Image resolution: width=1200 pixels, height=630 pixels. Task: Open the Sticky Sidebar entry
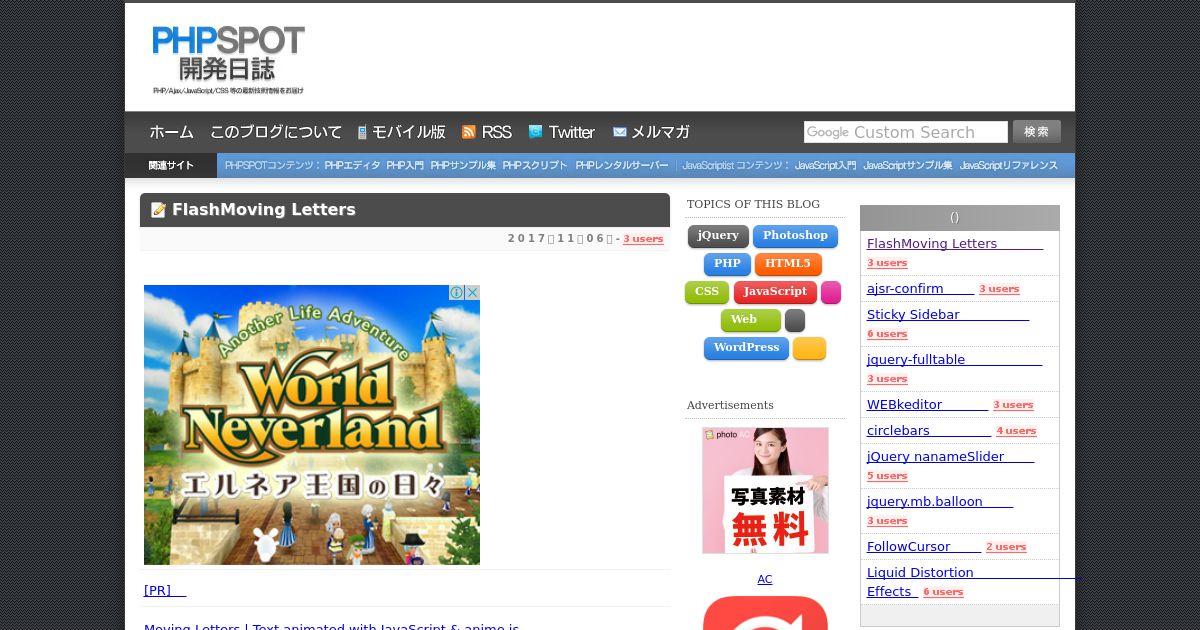click(947, 314)
